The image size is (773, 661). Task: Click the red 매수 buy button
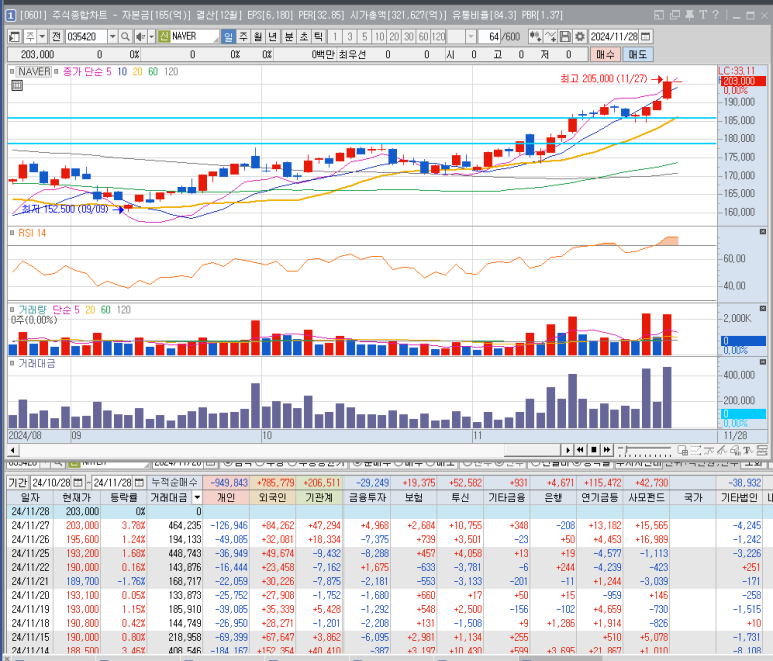point(605,54)
